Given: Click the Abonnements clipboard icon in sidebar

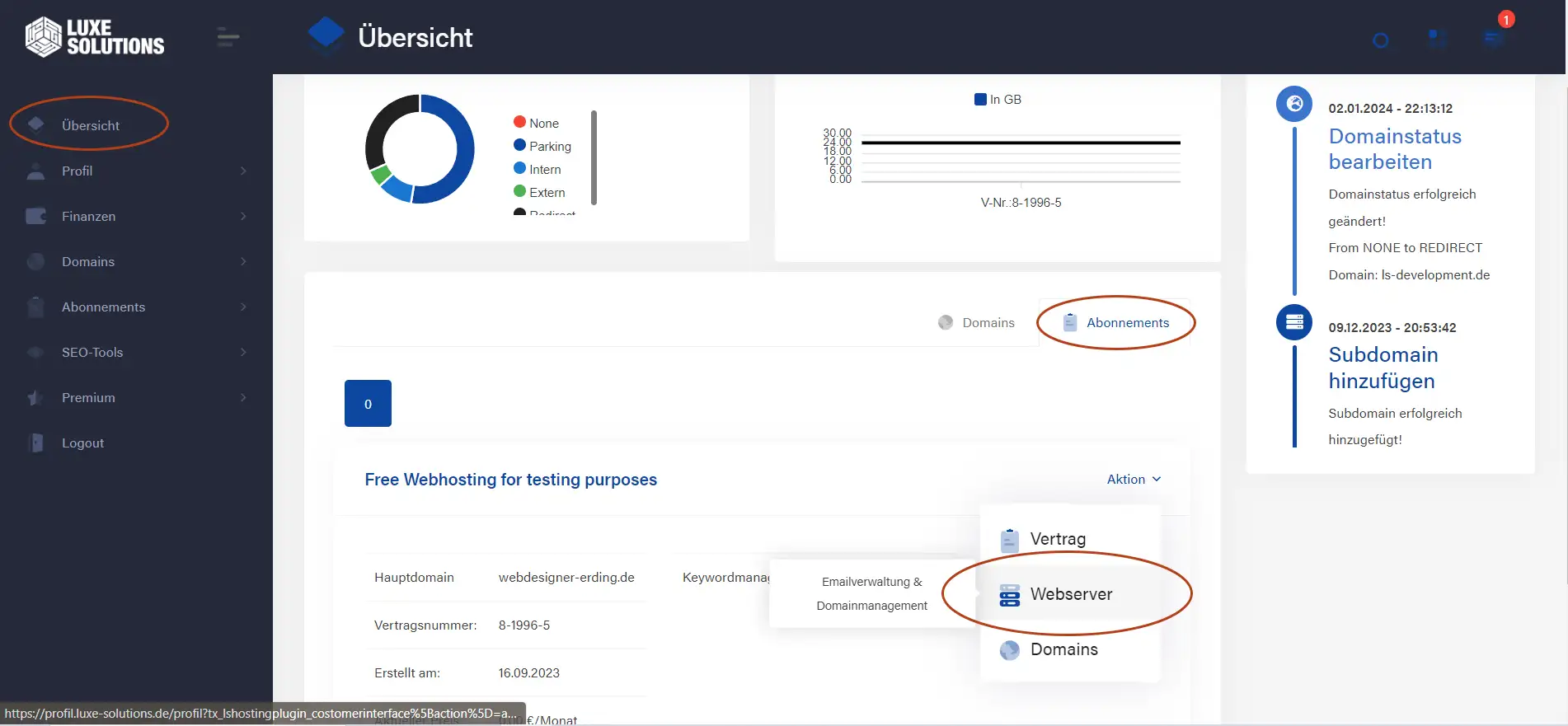Looking at the screenshot, I should (x=35, y=307).
